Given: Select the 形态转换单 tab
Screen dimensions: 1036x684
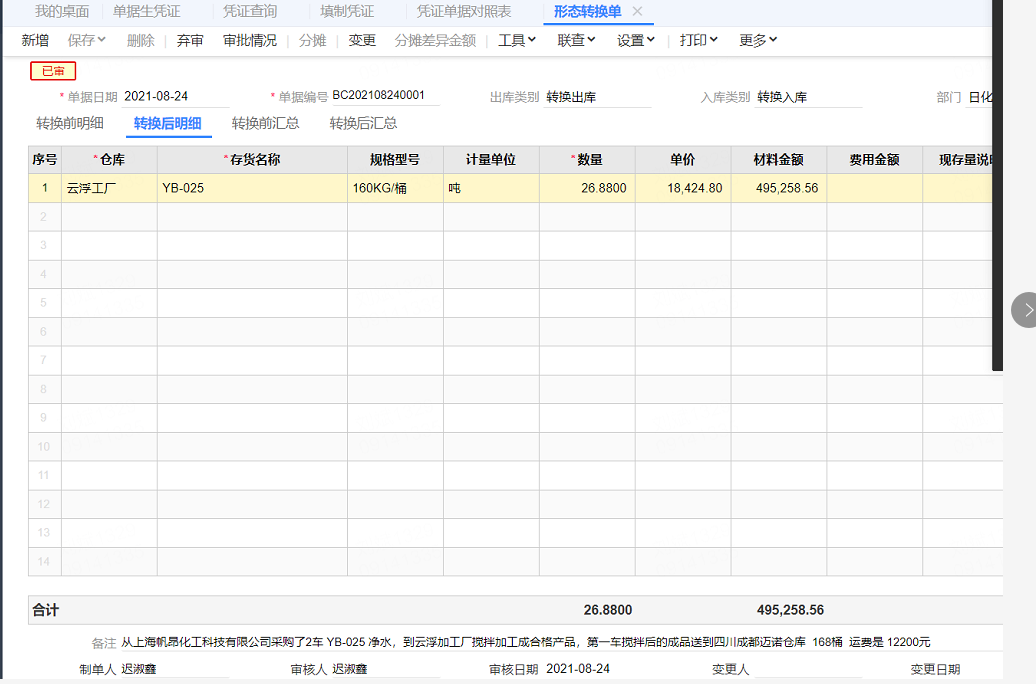Looking at the screenshot, I should coord(587,11).
